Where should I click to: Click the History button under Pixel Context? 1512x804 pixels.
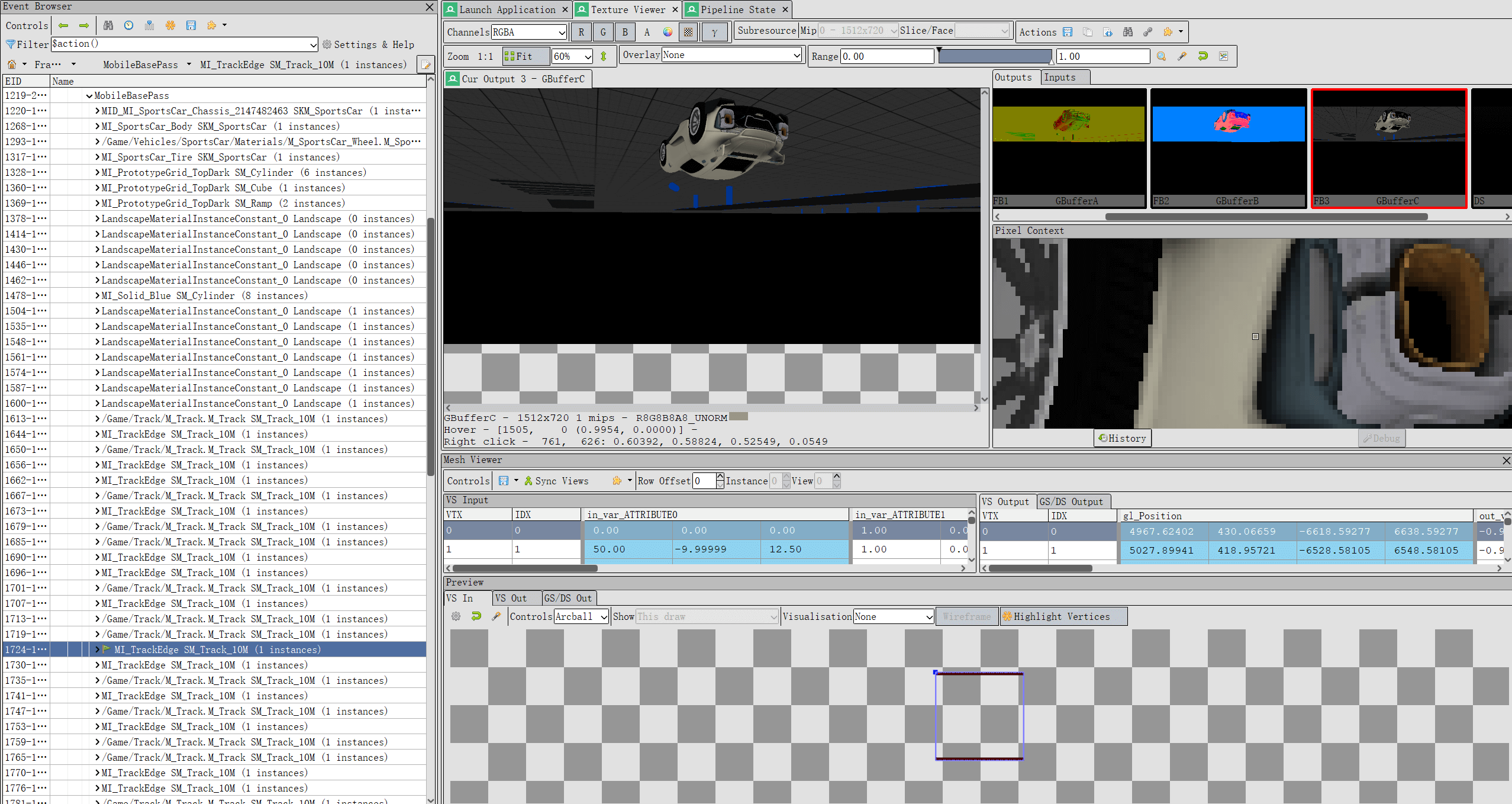(1122, 438)
